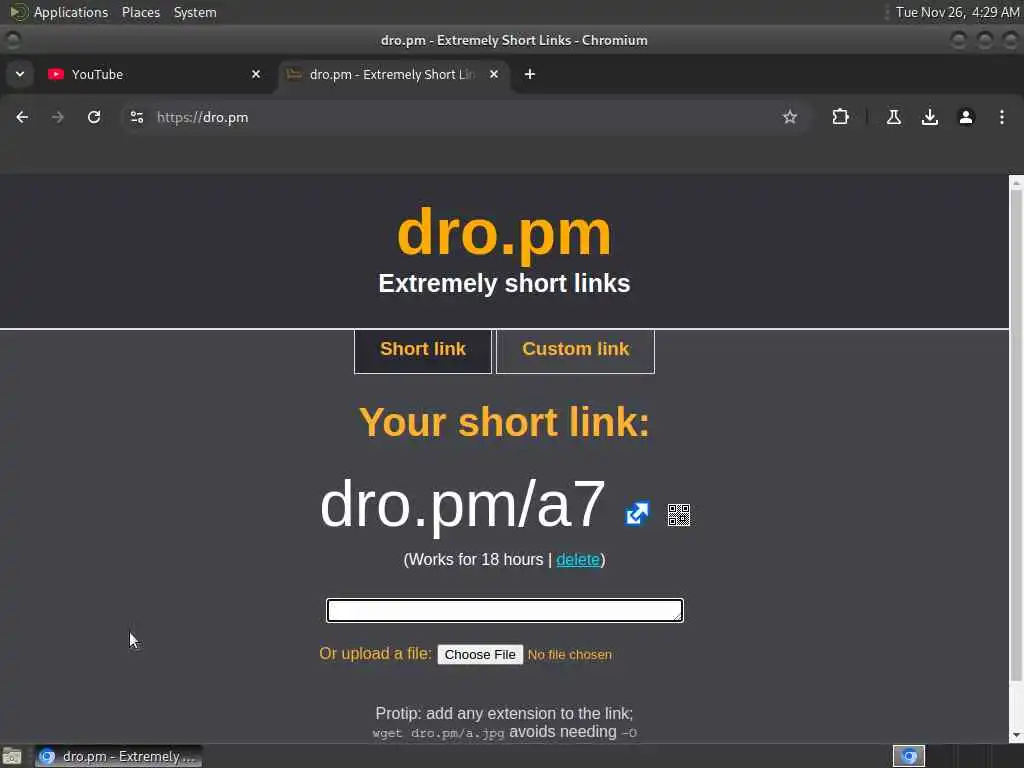Click the Choose File button
The width and height of the screenshot is (1024, 768).
tap(480, 654)
